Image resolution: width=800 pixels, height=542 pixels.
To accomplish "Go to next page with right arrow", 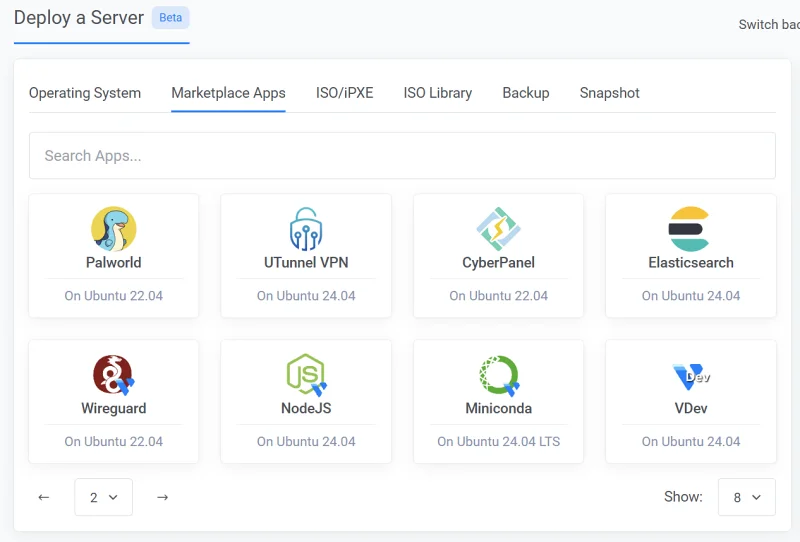I will point(162,497).
